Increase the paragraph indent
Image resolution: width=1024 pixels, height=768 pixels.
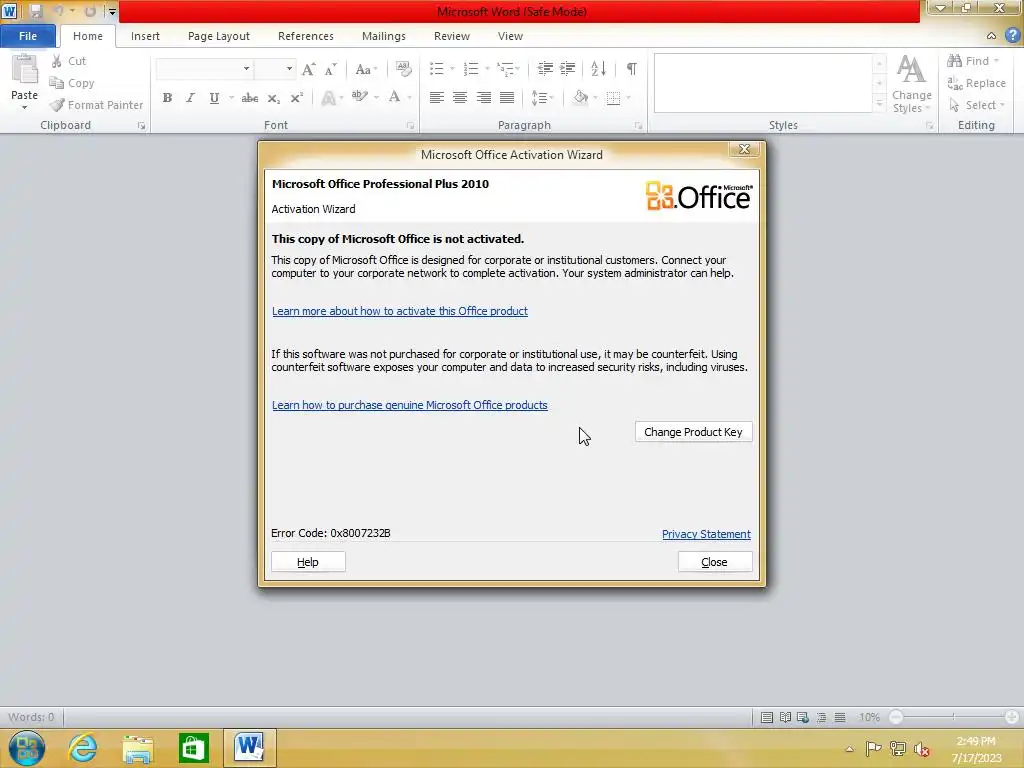(568, 69)
